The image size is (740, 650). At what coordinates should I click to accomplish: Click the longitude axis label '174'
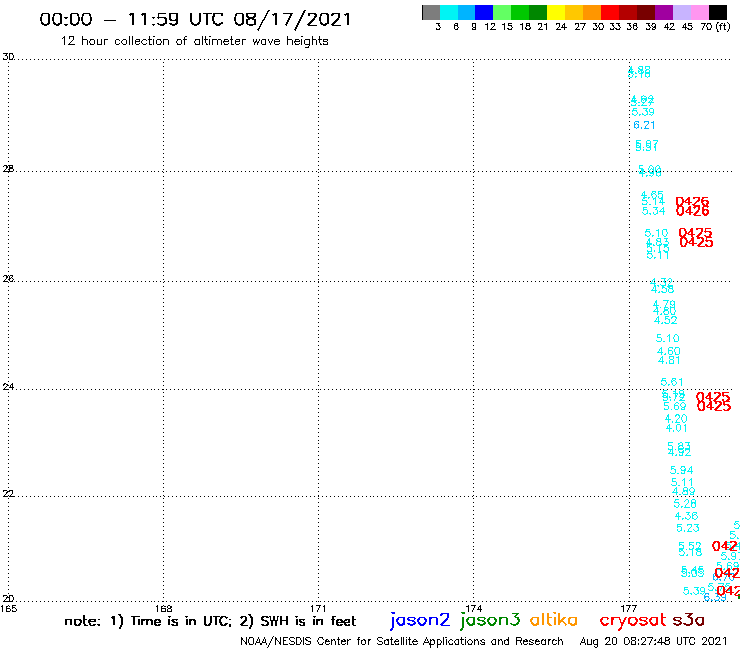tap(474, 608)
